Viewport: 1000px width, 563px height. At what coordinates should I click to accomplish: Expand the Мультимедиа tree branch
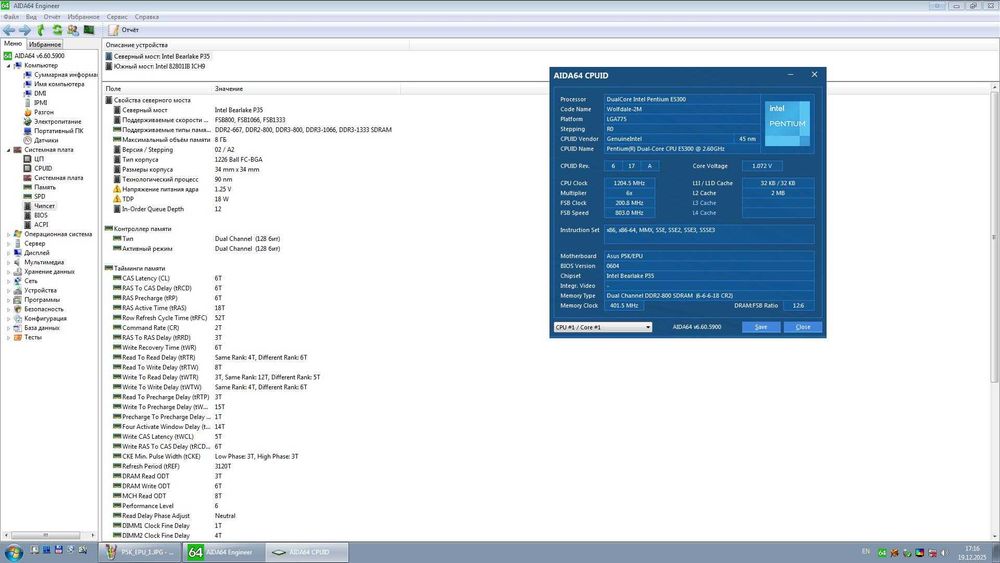[9, 262]
